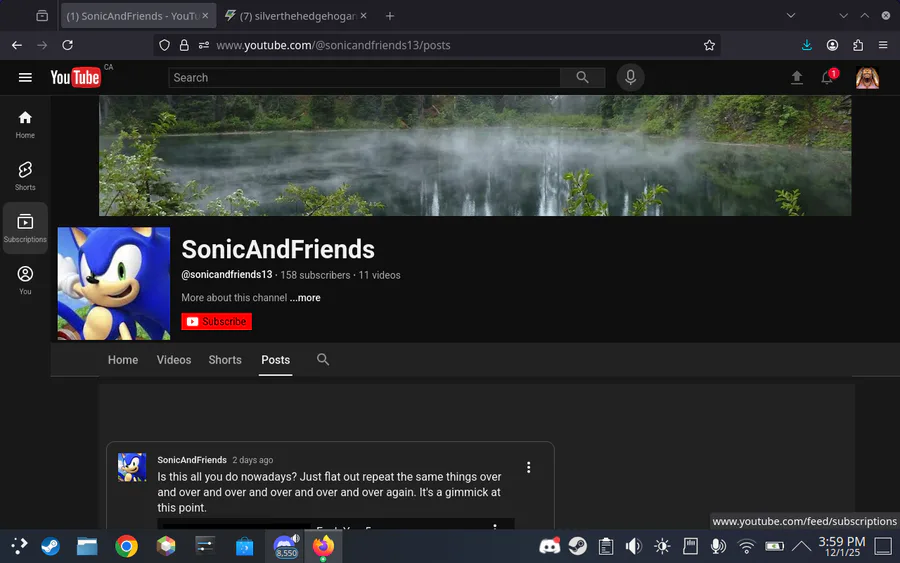Open Wi-Fi network settings in the tray
900x563 pixels.
[746, 546]
